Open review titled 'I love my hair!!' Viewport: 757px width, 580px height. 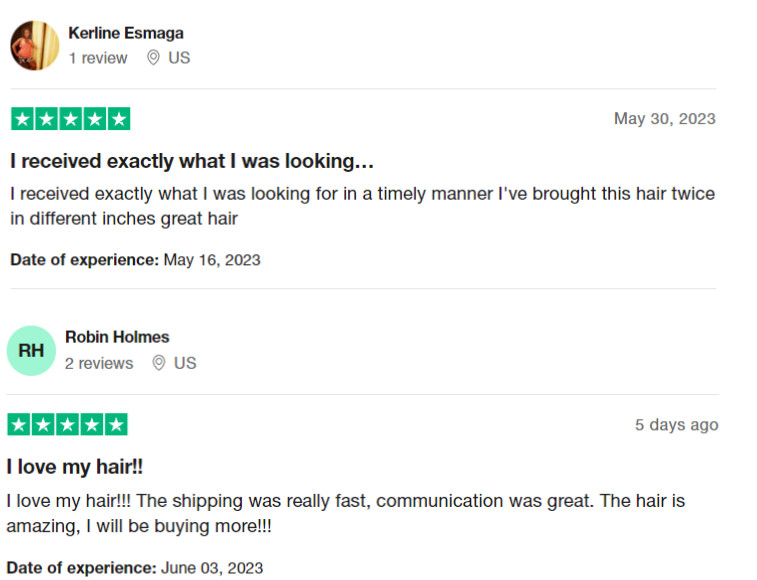75,467
